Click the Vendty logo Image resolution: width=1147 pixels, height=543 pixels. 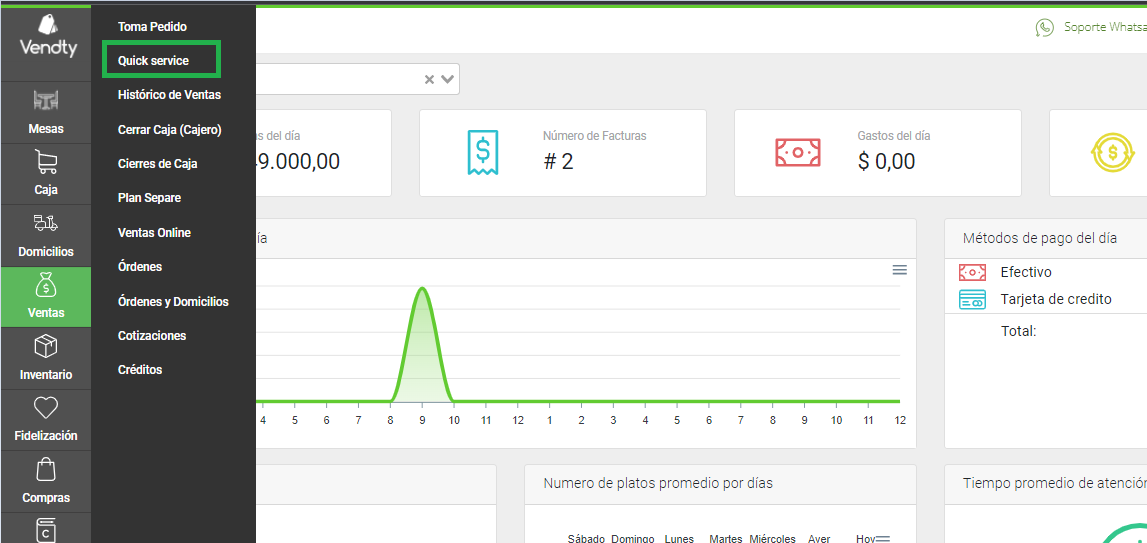[48, 37]
